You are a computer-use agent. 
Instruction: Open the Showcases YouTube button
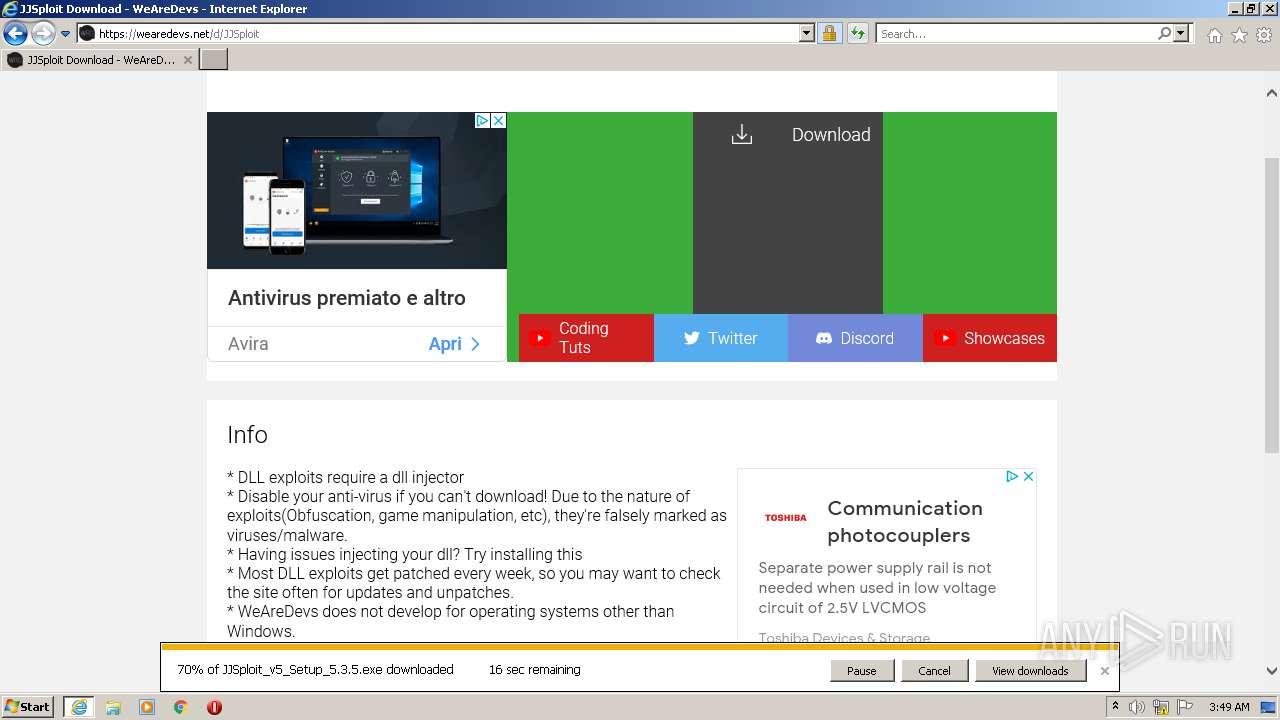[x=990, y=338]
